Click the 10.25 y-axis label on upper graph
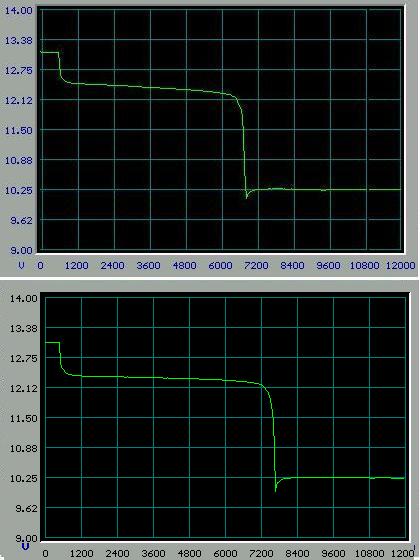Image resolution: width=420 pixels, height=560 pixels. coord(19,190)
